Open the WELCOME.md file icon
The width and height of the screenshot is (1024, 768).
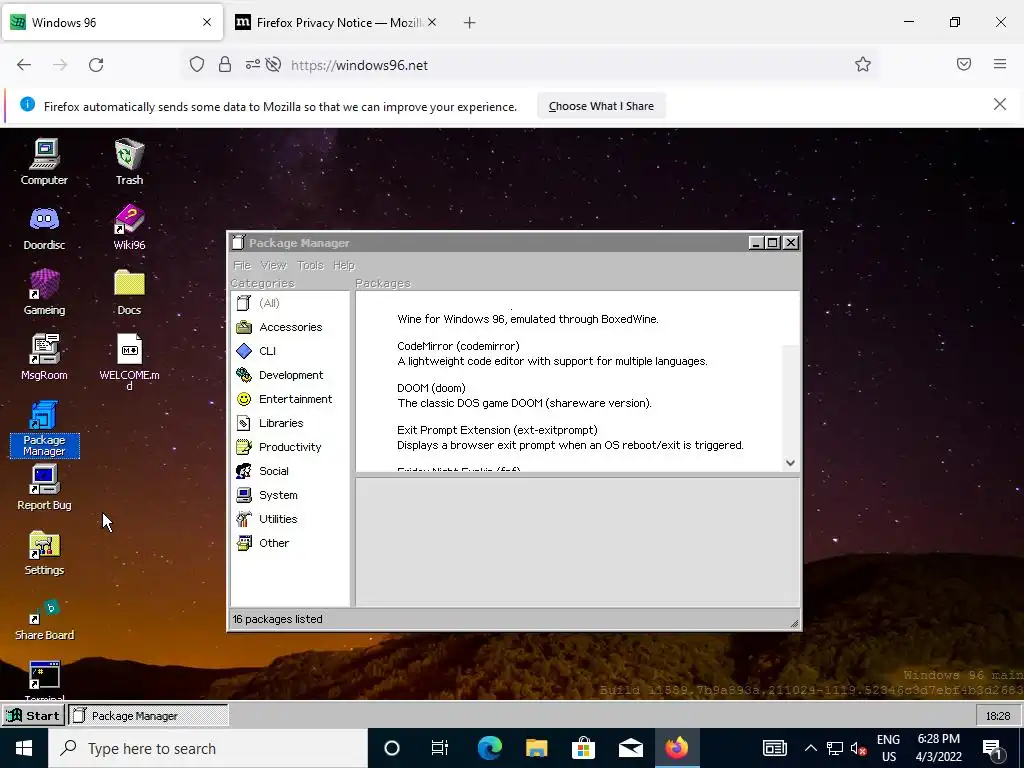point(129,361)
